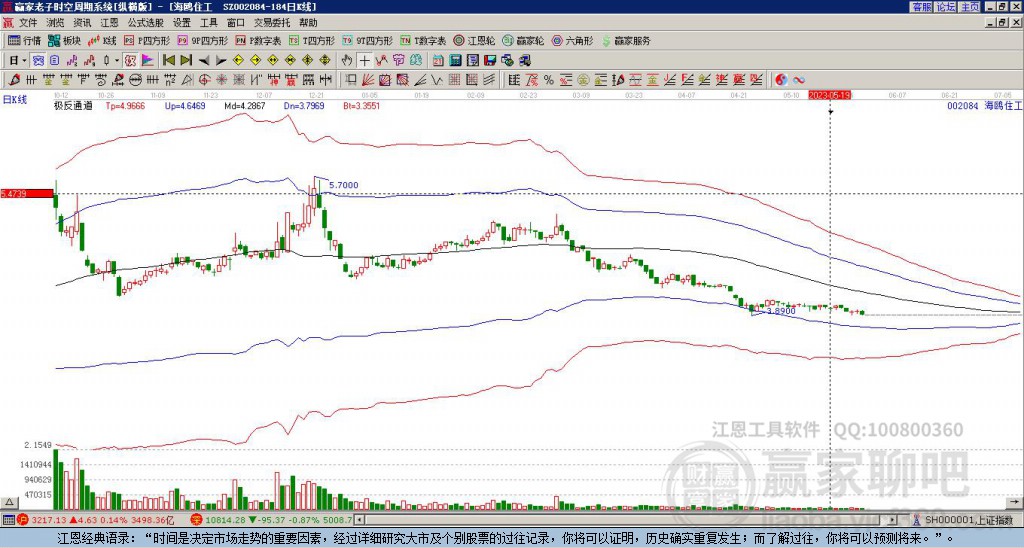The image size is (1024, 548).
Task: Click the 客服 customer service button
Action: (x=921, y=6)
